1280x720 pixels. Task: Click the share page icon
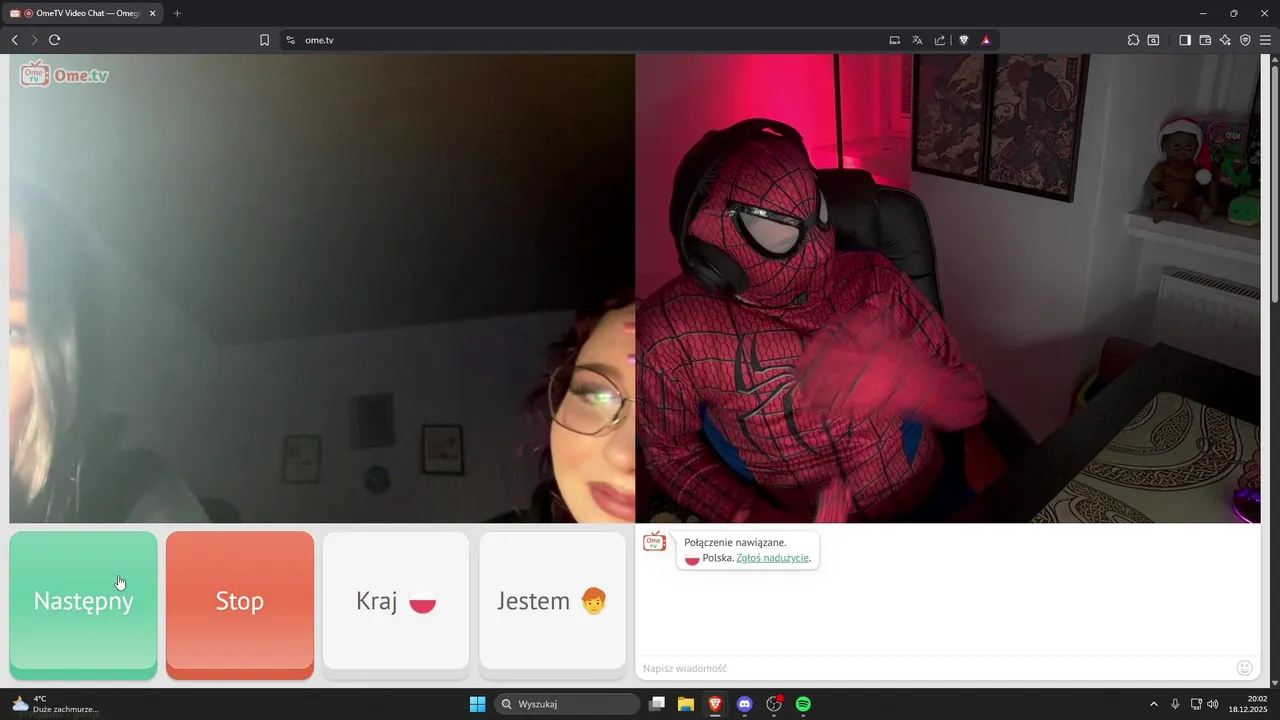click(940, 40)
